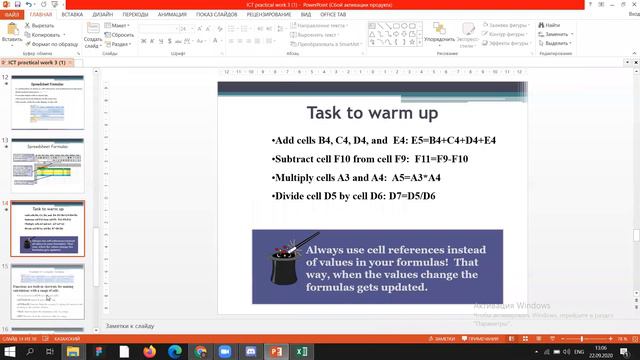The height and width of the screenshot is (360, 640).
Task: Open the OFFICE TAB ribbon tab
Action: coord(333,14)
